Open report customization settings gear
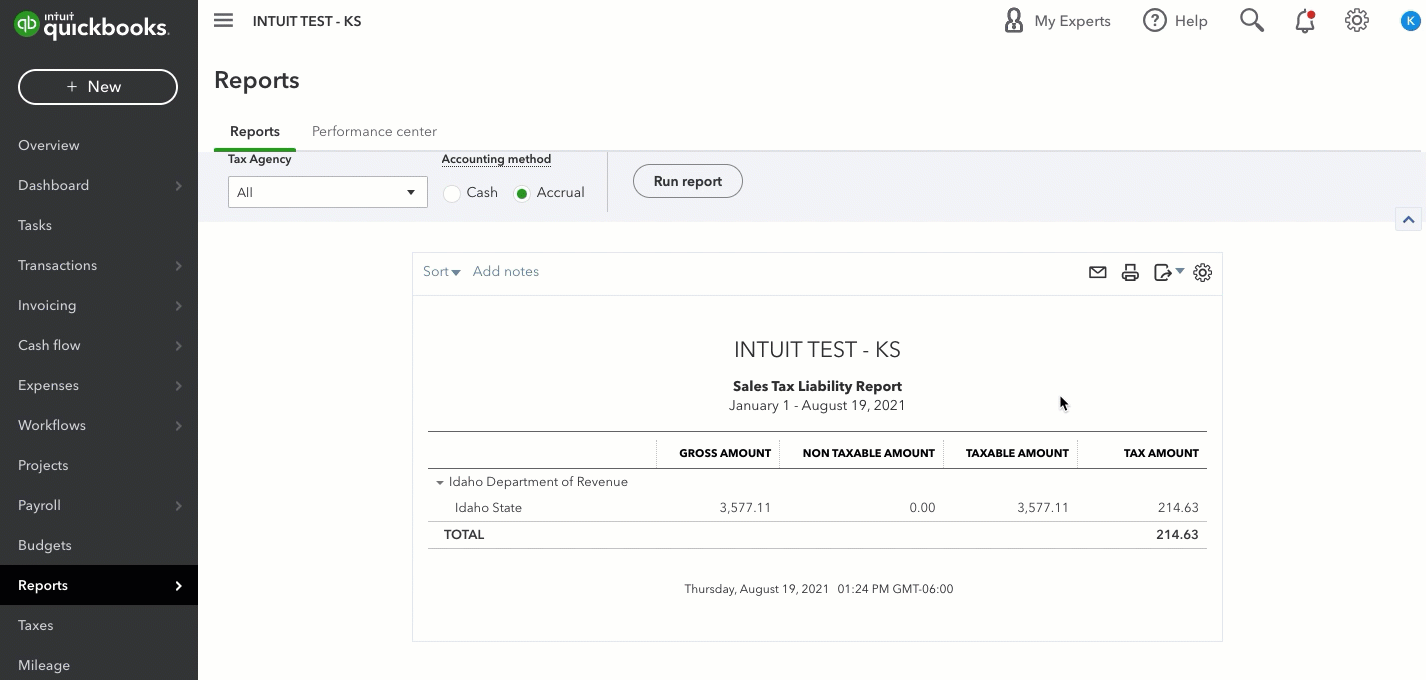 [1203, 272]
